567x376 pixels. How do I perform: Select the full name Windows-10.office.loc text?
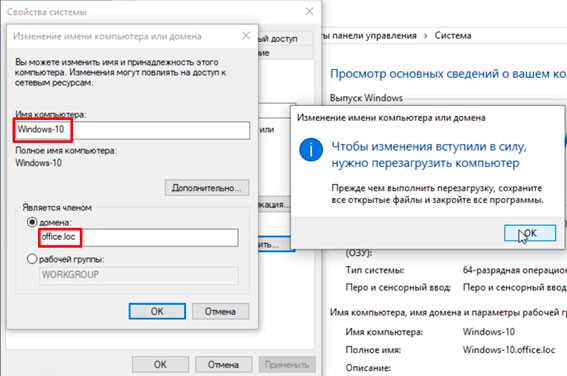pos(509,350)
